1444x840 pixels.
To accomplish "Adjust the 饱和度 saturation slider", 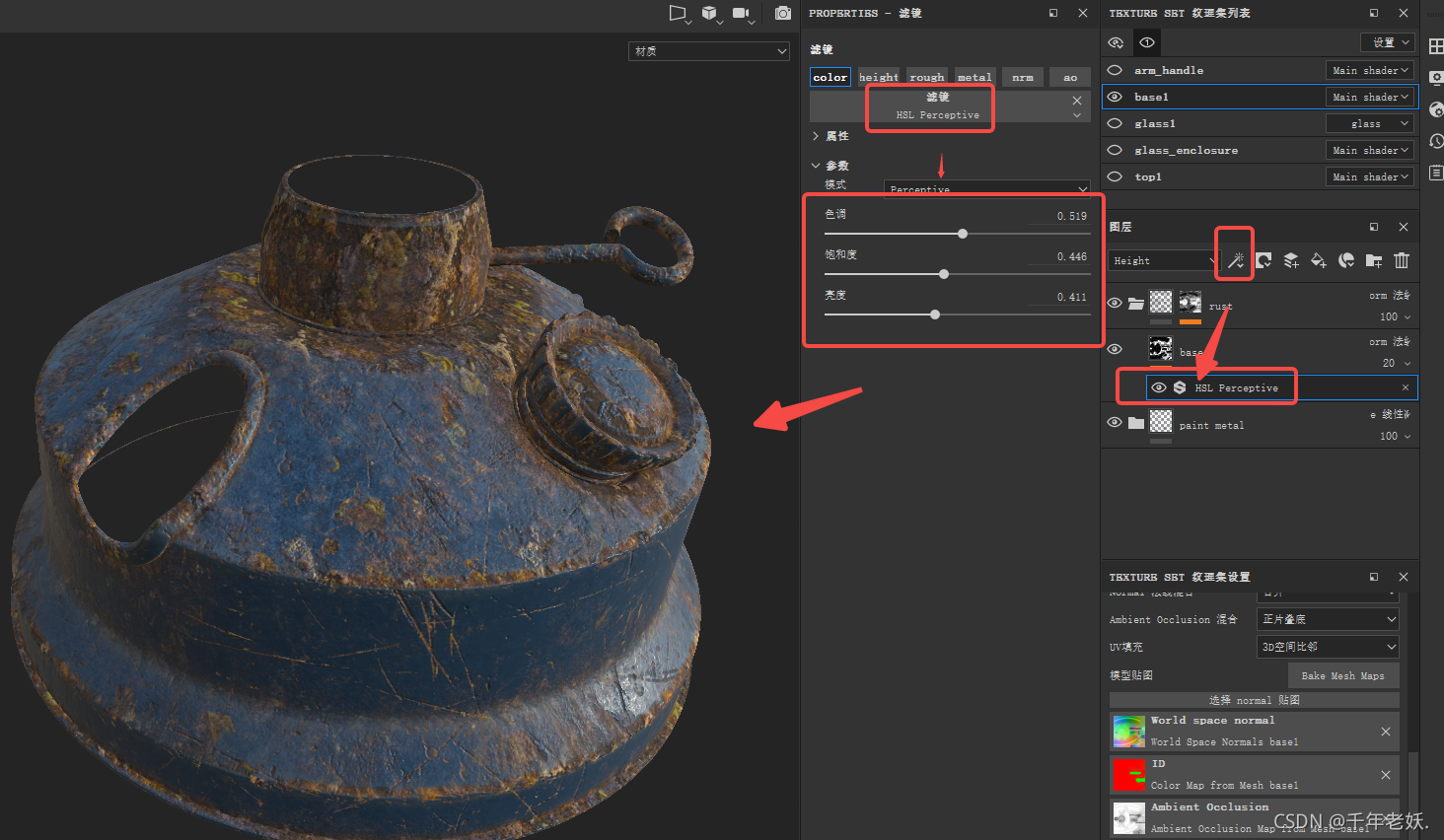I will [x=944, y=274].
